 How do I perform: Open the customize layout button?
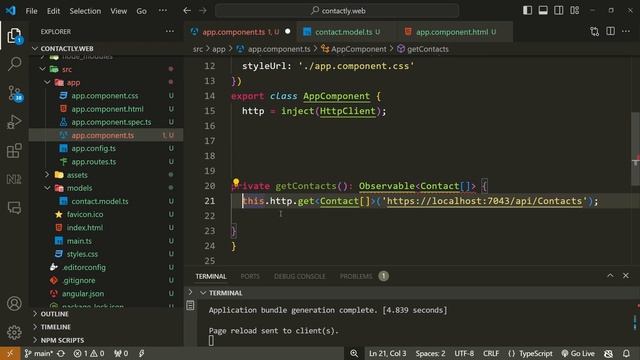[x=575, y=11]
